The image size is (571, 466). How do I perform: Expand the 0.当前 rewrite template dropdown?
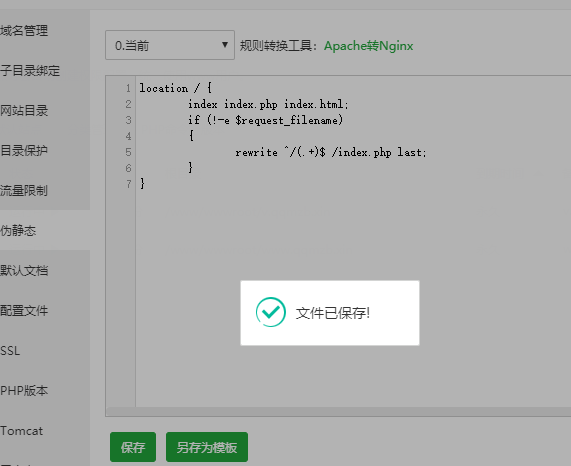coord(170,45)
